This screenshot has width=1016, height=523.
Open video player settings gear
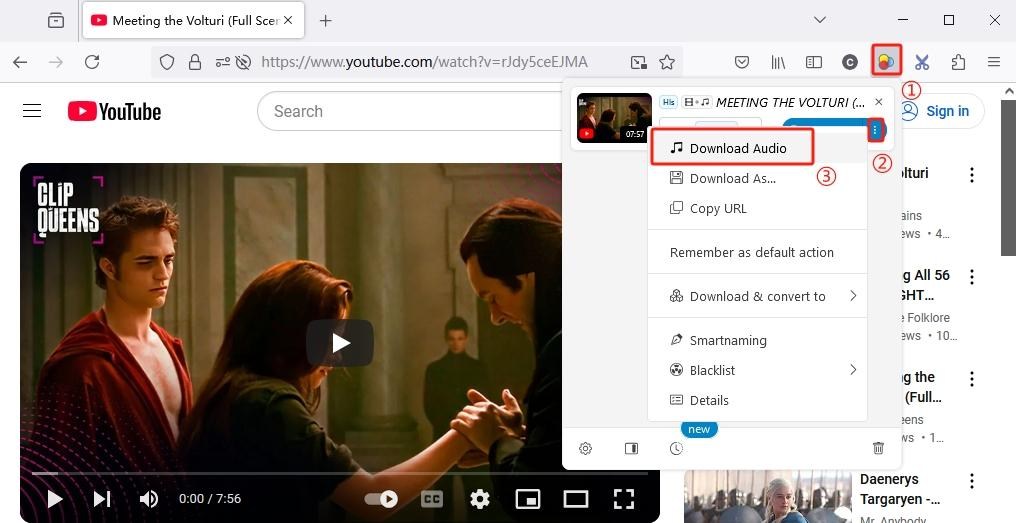479,498
